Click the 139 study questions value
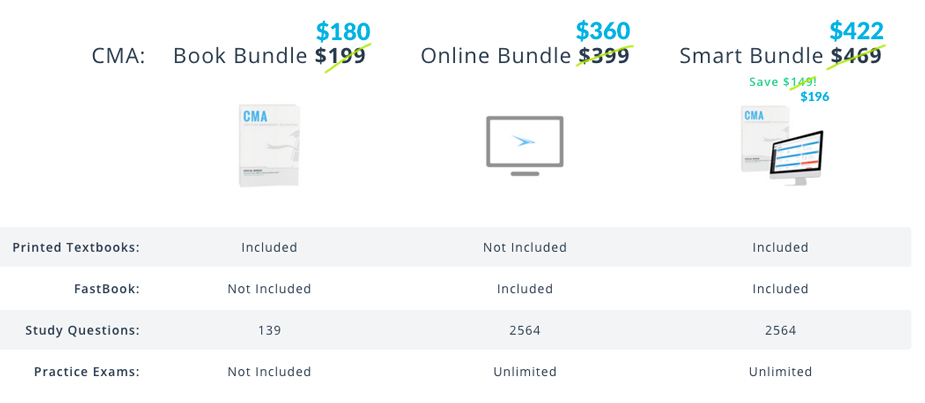925x403 pixels. tap(269, 330)
